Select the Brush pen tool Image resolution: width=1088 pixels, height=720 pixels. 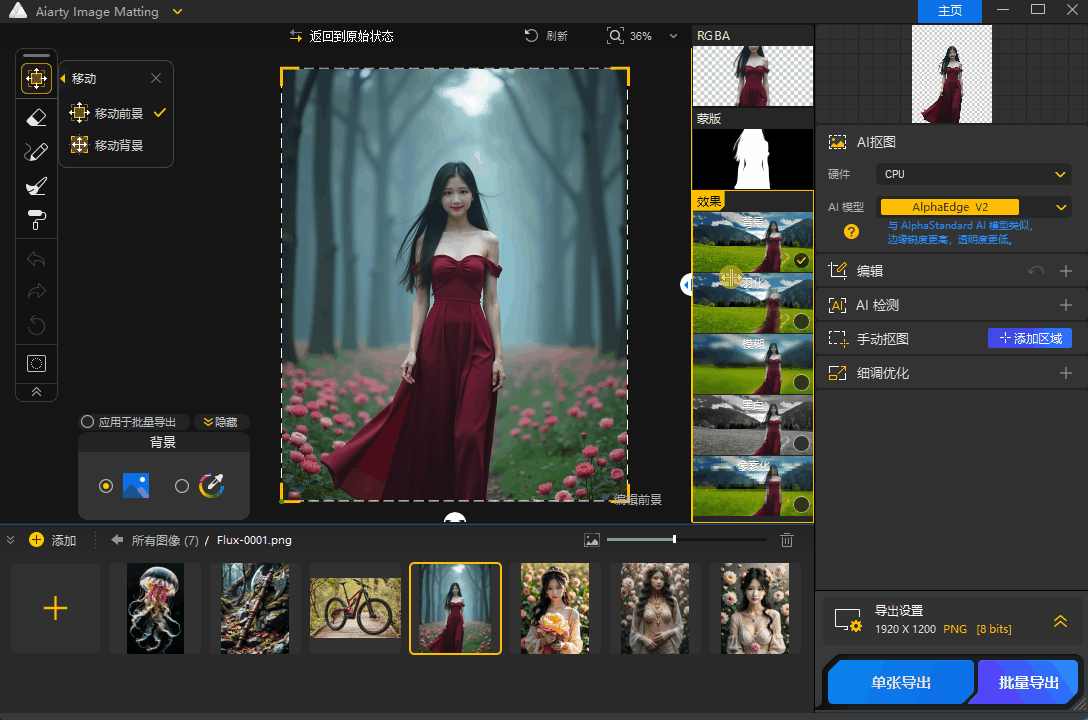[x=36, y=152]
